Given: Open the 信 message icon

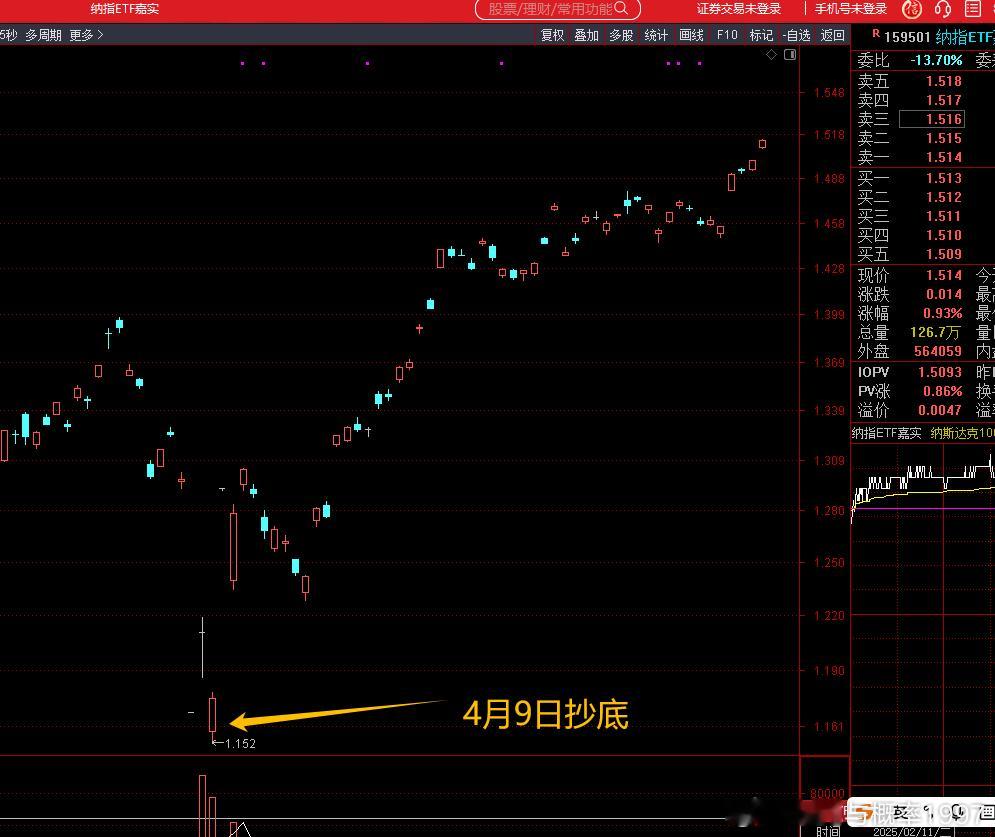Looking at the screenshot, I should click(x=912, y=9).
